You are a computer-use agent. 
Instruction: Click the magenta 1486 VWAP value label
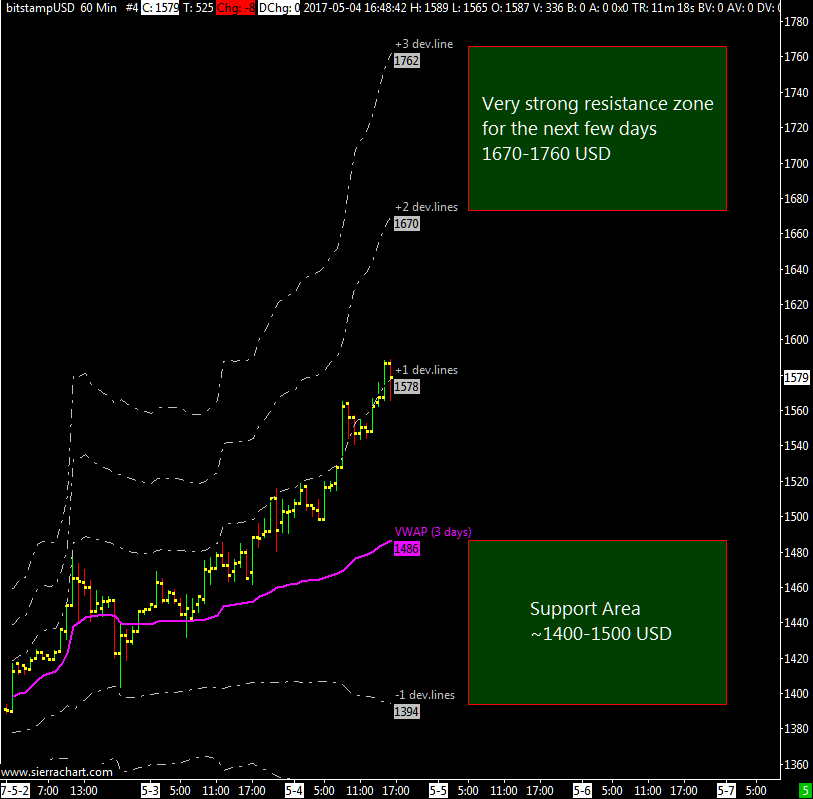click(x=407, y=549)
